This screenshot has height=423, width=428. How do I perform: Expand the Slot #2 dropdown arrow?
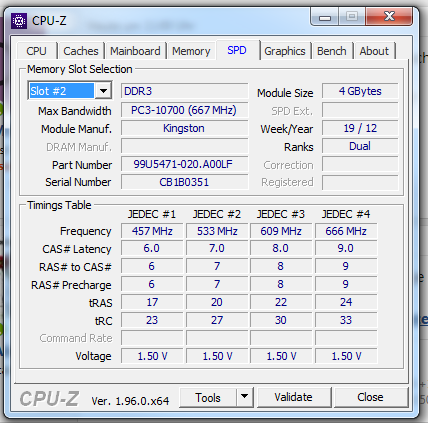point(103,91)
